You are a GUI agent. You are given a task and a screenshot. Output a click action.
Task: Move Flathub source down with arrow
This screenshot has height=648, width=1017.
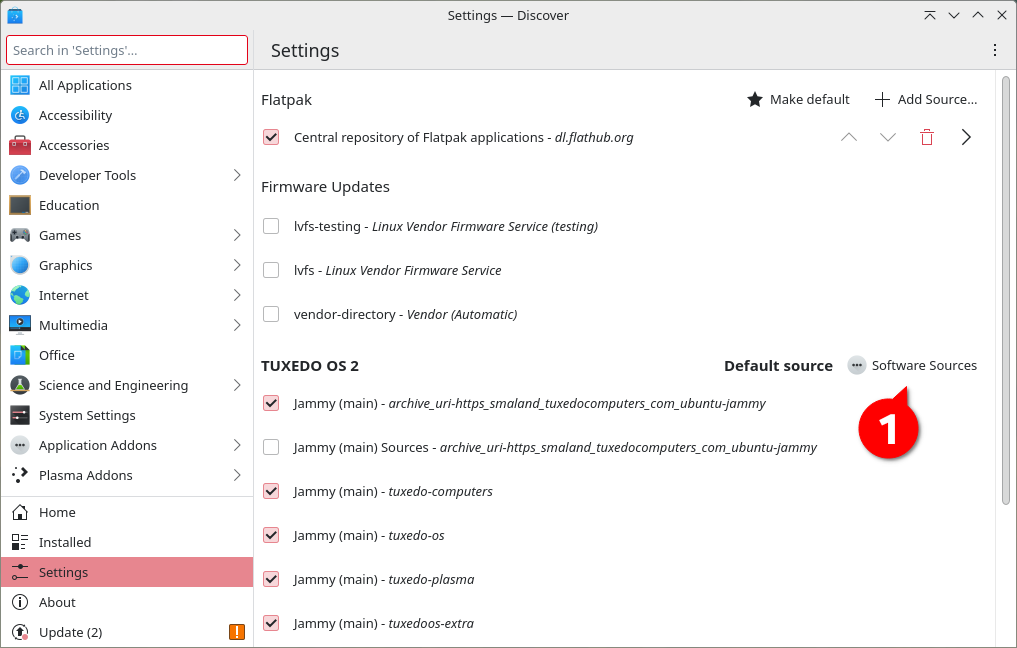tap(888, 137)
